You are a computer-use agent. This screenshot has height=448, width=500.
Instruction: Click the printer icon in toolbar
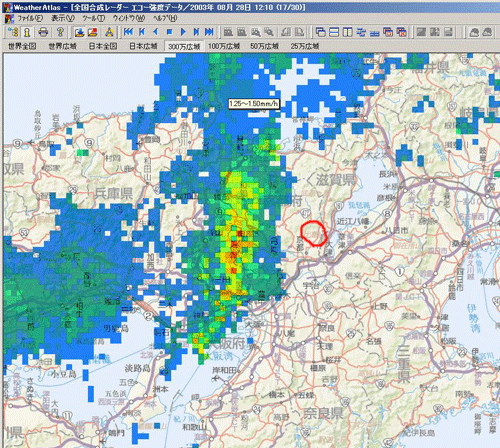click(43, 32)
